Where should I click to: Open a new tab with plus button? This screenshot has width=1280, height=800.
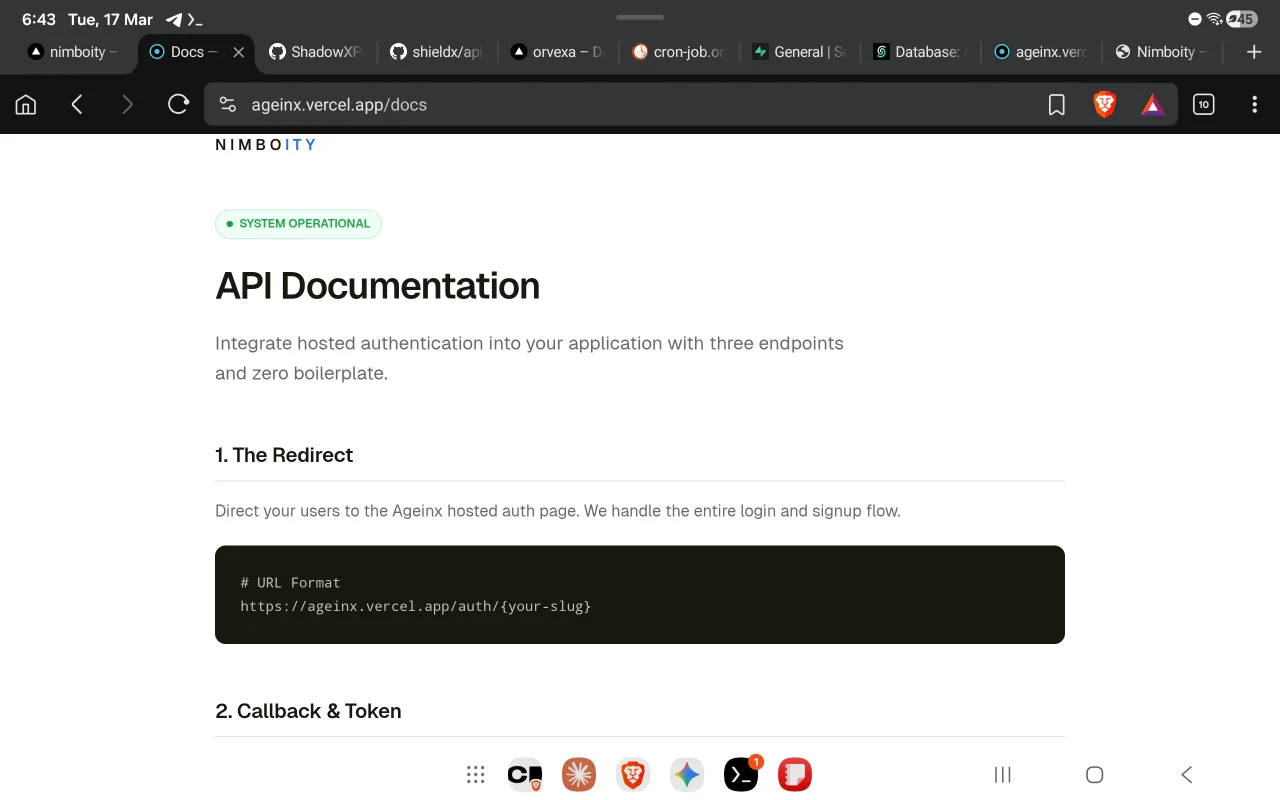tap(1255, 52)
